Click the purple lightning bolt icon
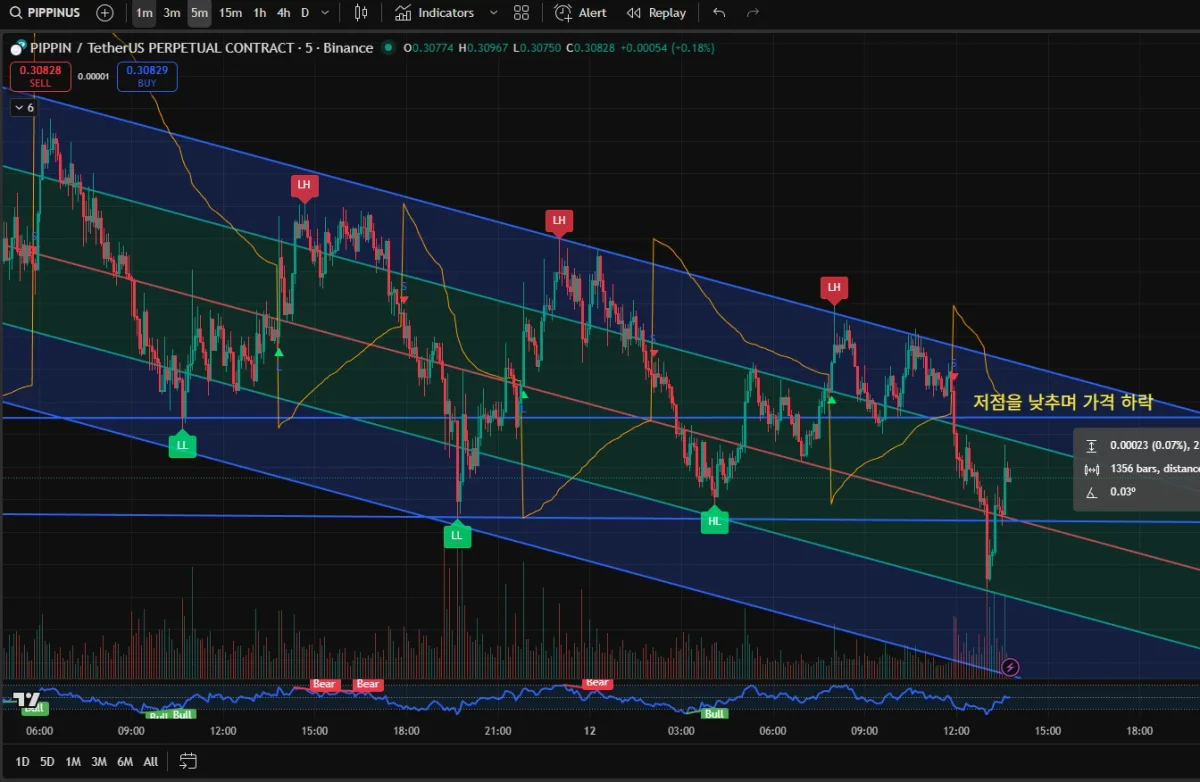This screenshot has height=782, width=1200. pyautogui.click(x=1010, y=666)
